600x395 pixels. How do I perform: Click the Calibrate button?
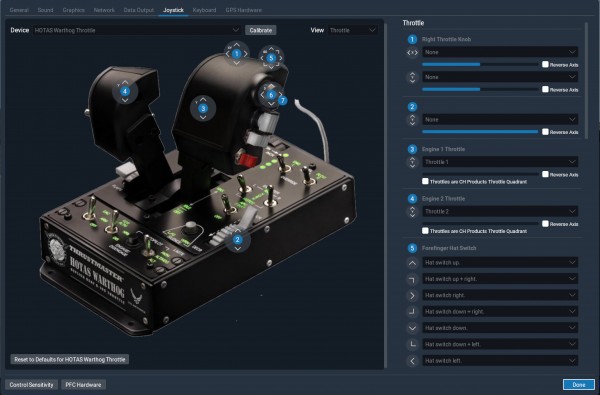pos(261,30)
